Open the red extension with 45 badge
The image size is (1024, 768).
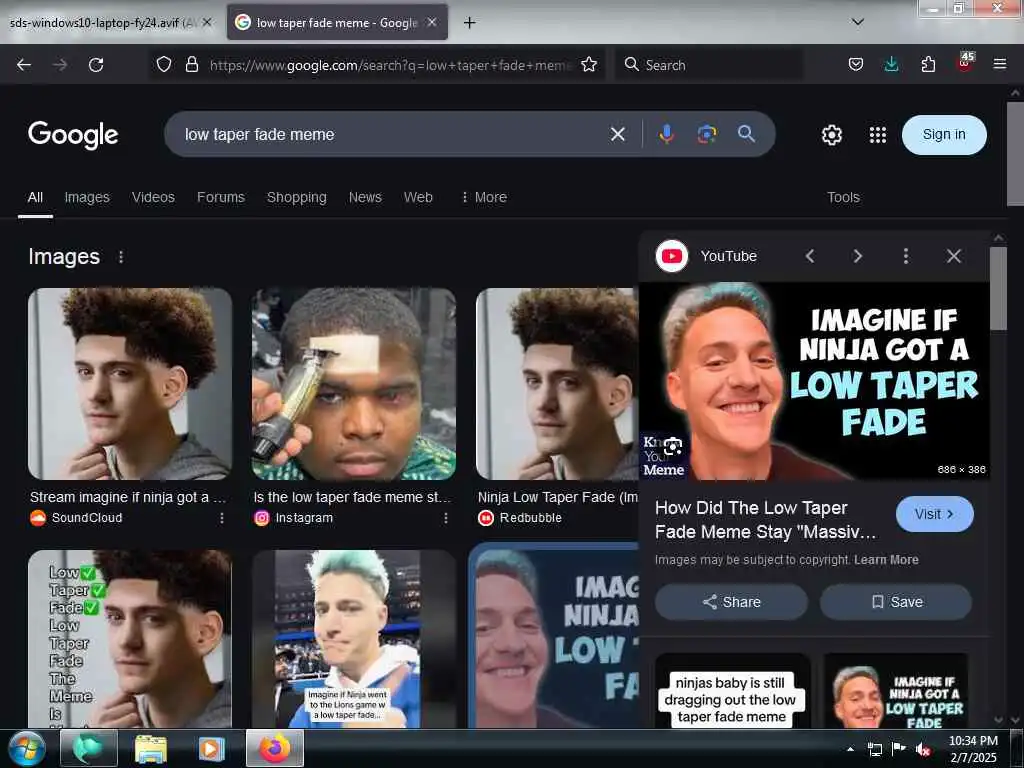(965, 63)
